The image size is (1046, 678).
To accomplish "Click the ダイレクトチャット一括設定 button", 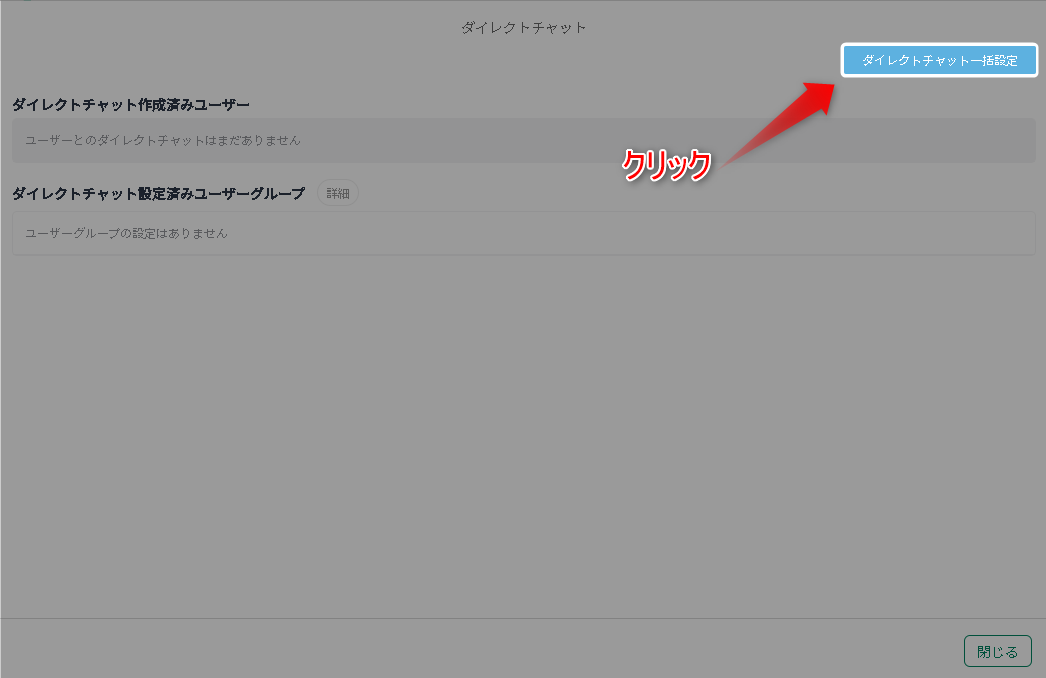I will 939,61.
